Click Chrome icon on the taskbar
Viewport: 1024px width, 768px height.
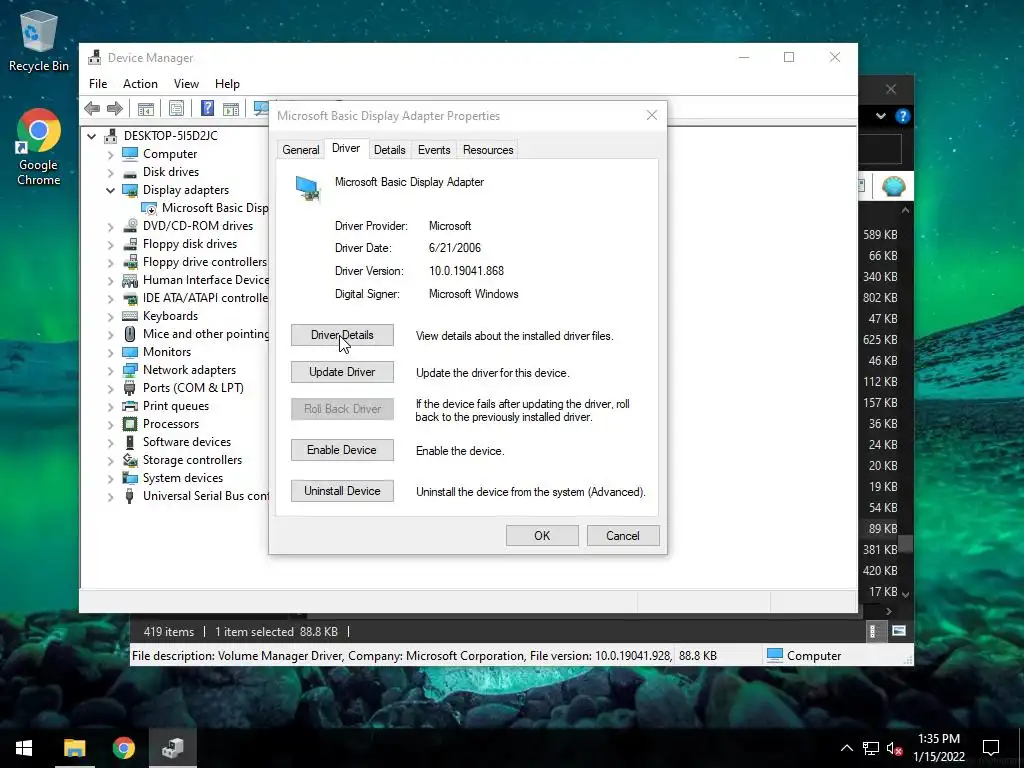coord(123,748)
